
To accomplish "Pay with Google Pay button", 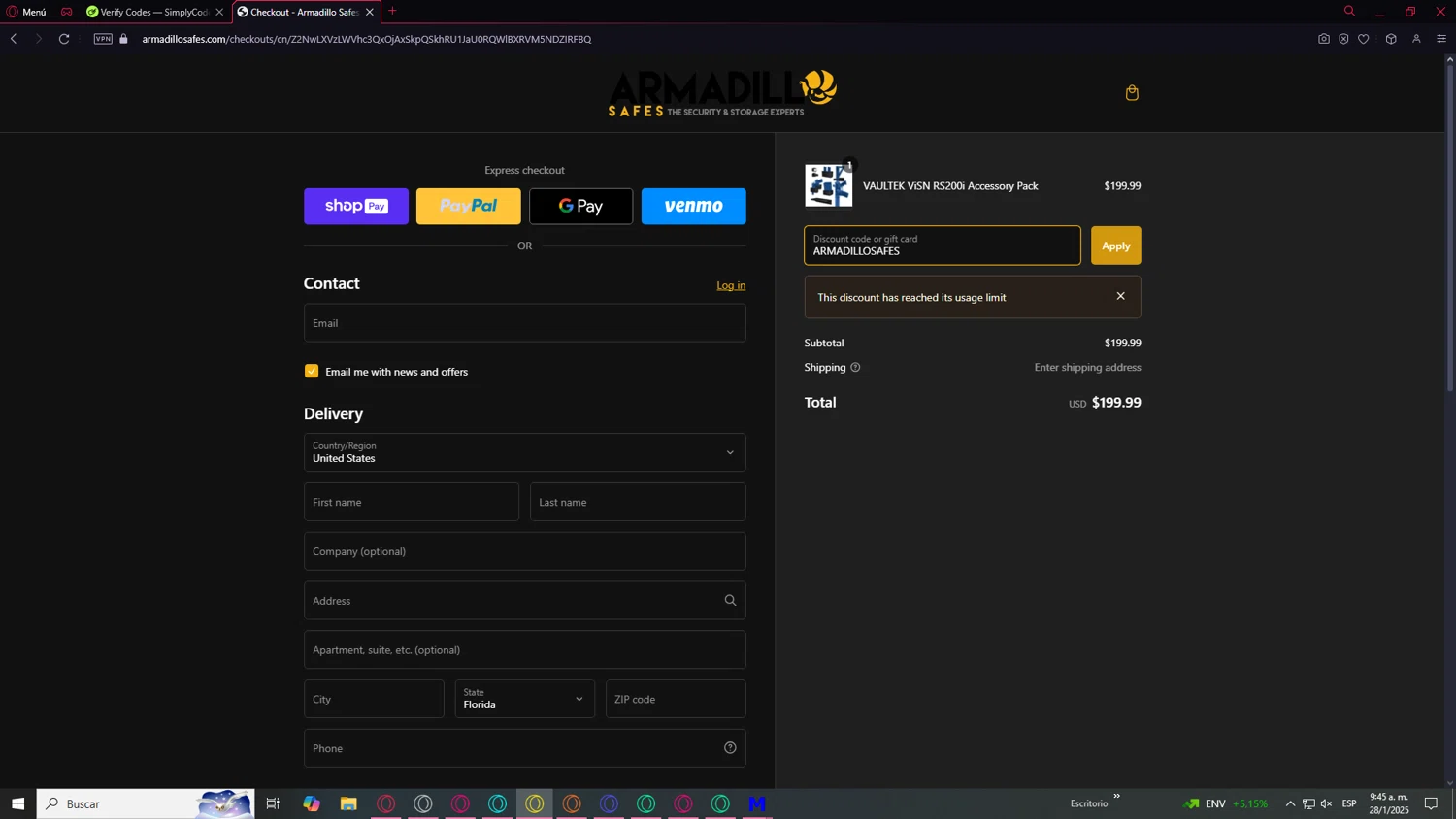I will tap(581, 206).
